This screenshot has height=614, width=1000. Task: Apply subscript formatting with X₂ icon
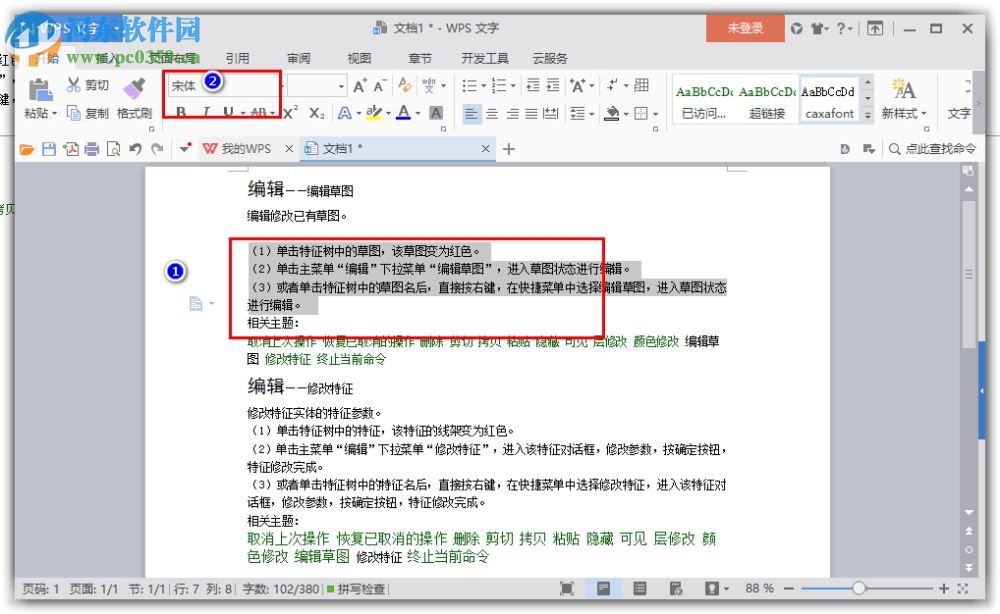(x=316, y=114)
